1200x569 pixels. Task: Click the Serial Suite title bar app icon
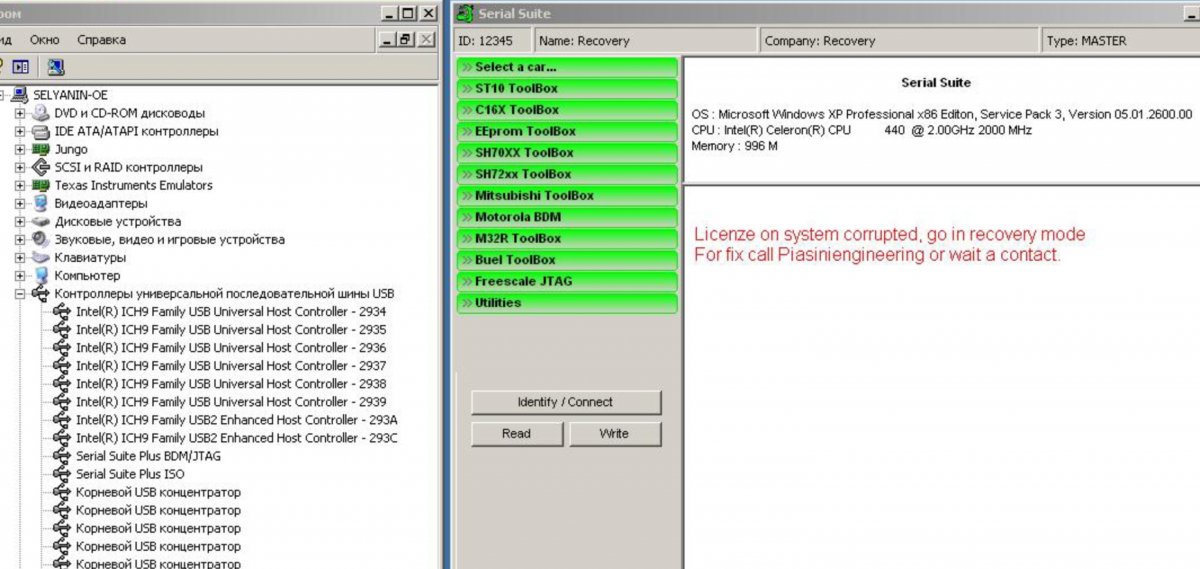tap(465, 14)
